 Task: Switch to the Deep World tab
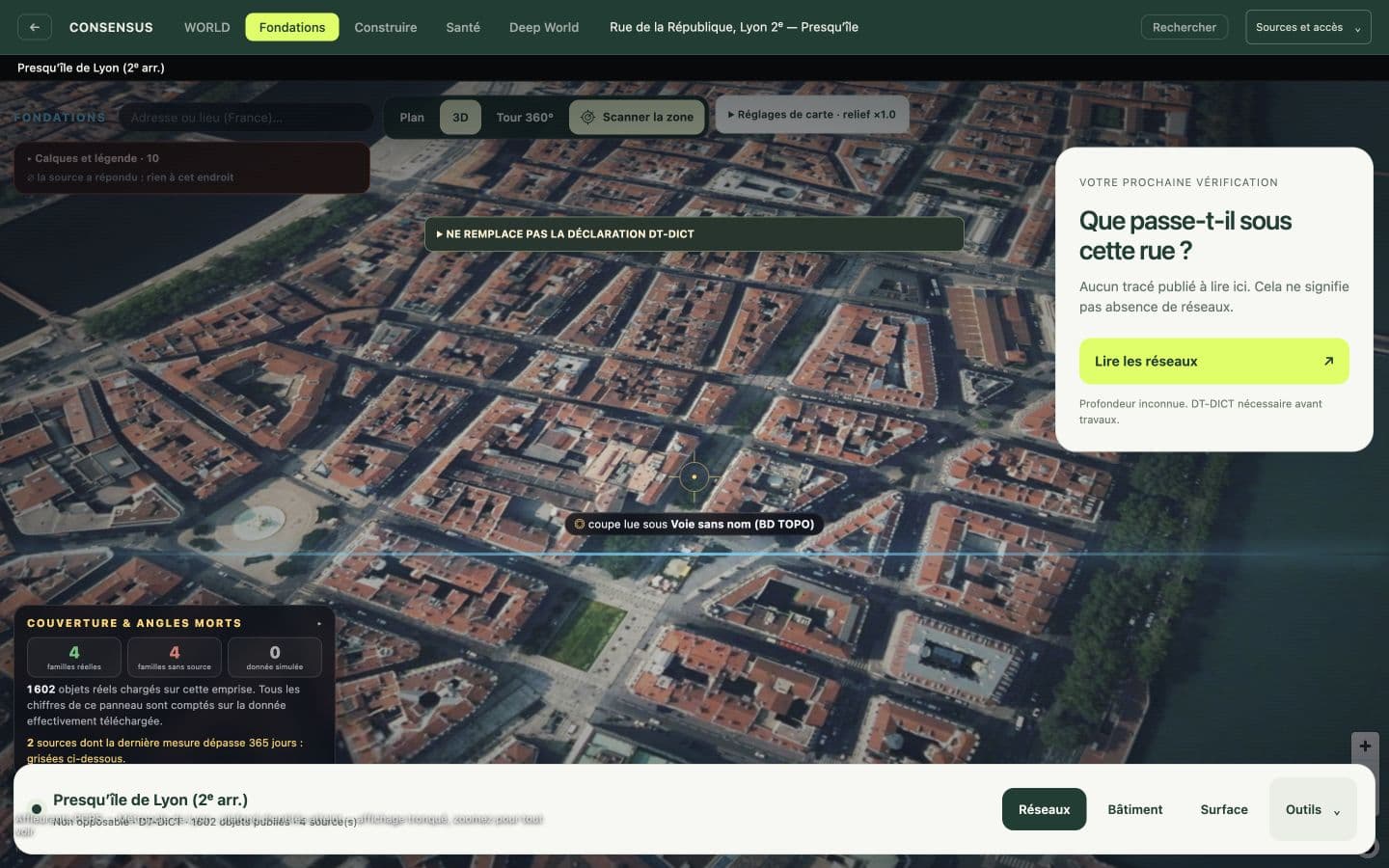(x=544, y=27)
